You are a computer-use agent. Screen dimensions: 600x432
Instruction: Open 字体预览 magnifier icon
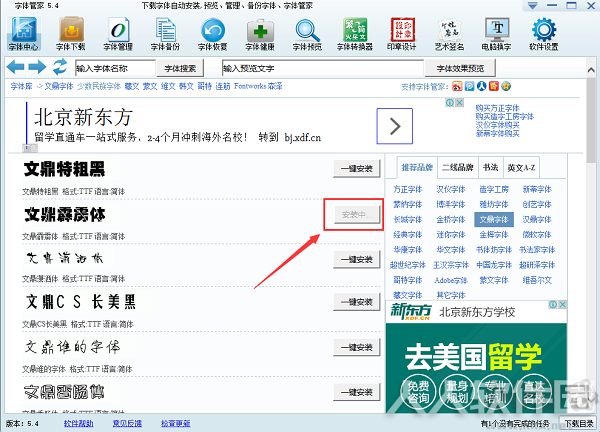(x=307, y=34)
